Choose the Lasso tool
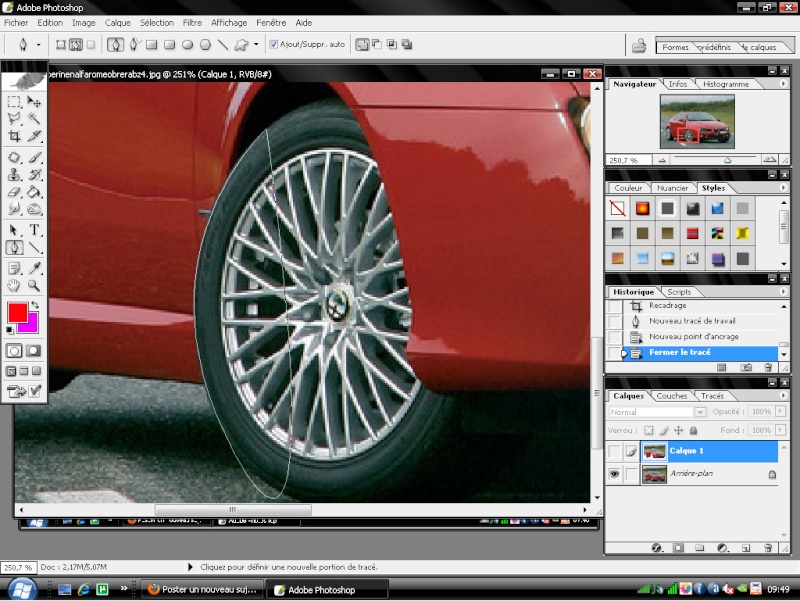The width and height of the screenshot is (800, 601). [x=14, y=118]
